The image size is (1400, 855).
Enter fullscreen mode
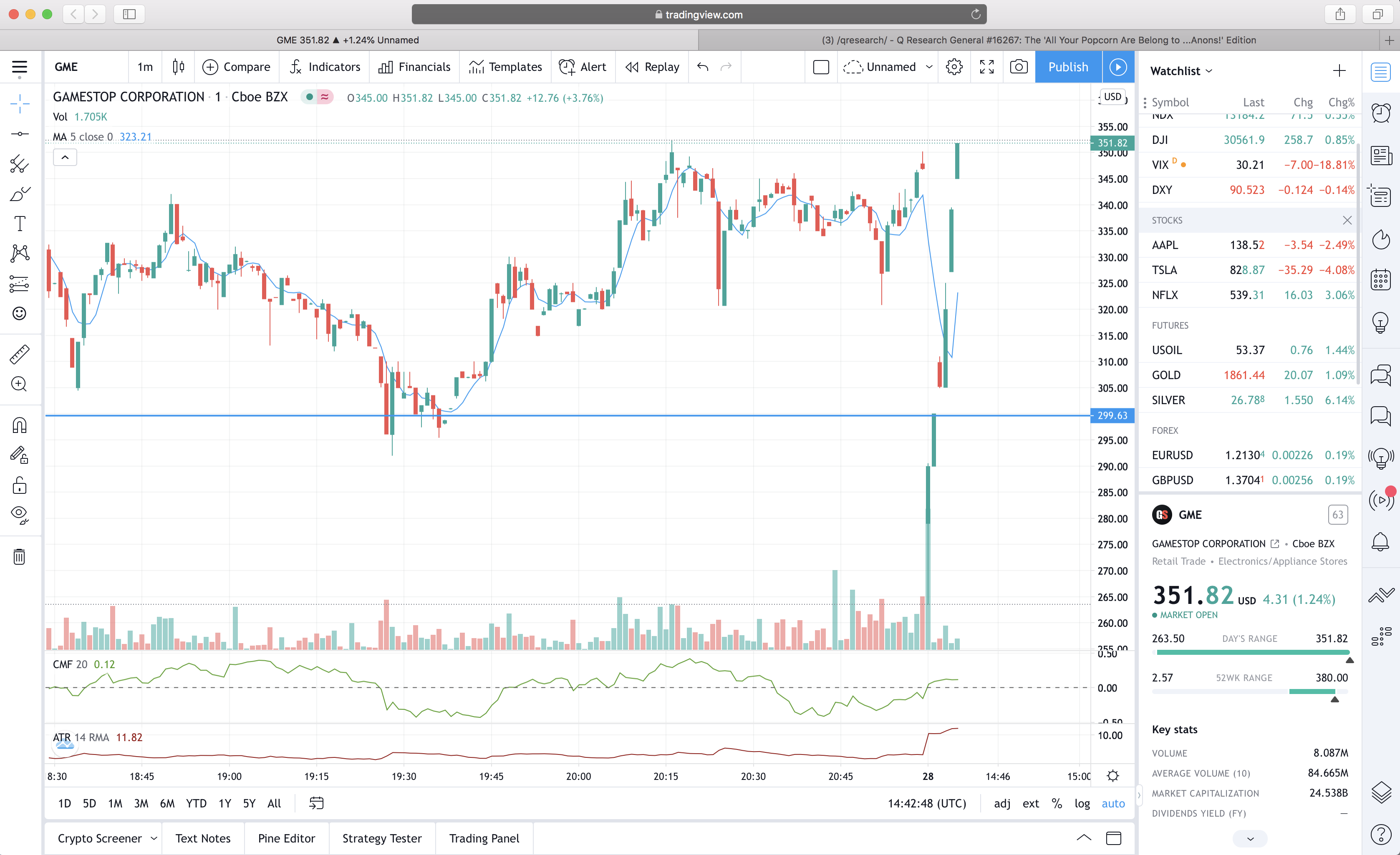point(987,67)
